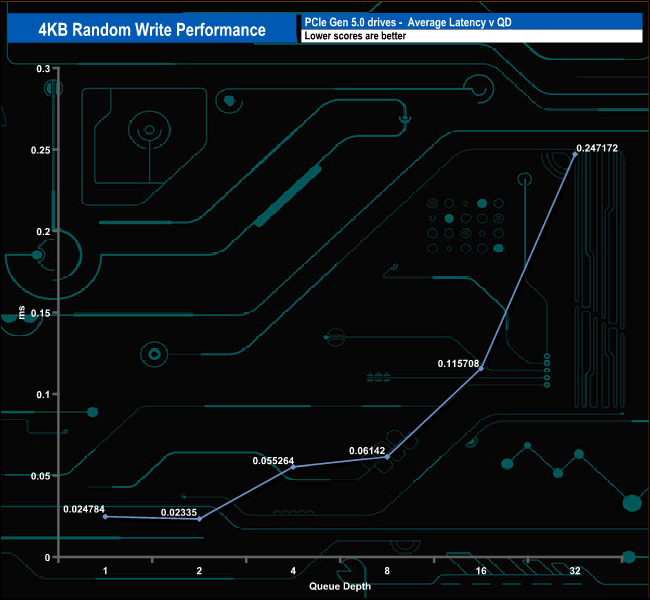Click the data point at queue depth 1
Viewport: 650px width, 600px height.
pos(105,517)
